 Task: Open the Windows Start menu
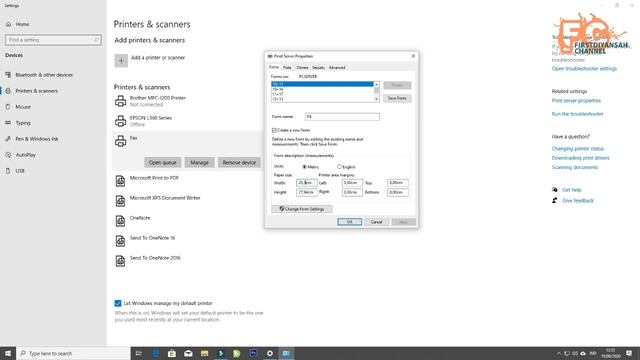8,353
